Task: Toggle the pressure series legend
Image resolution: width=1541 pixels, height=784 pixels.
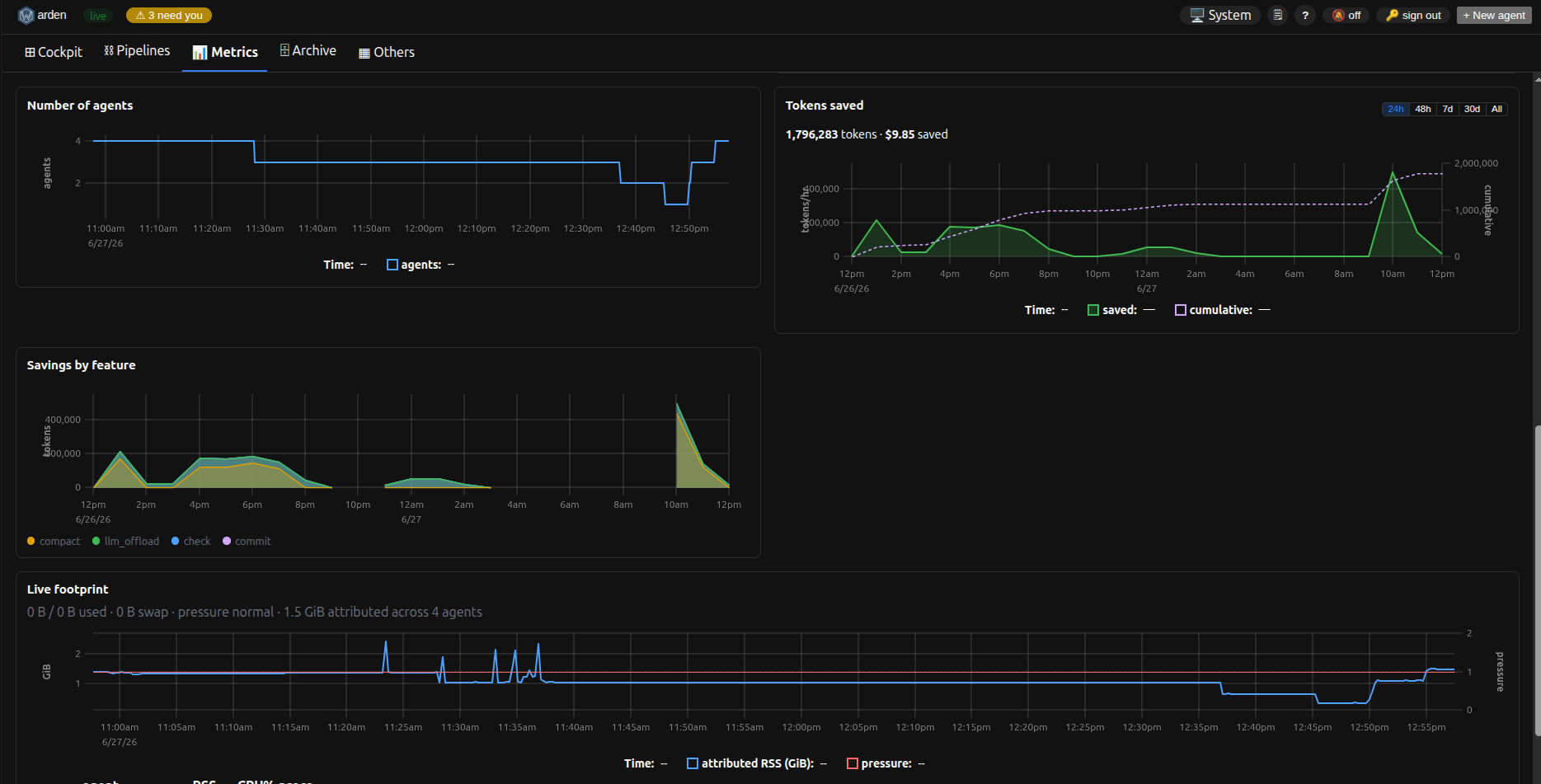Action: 880,763
